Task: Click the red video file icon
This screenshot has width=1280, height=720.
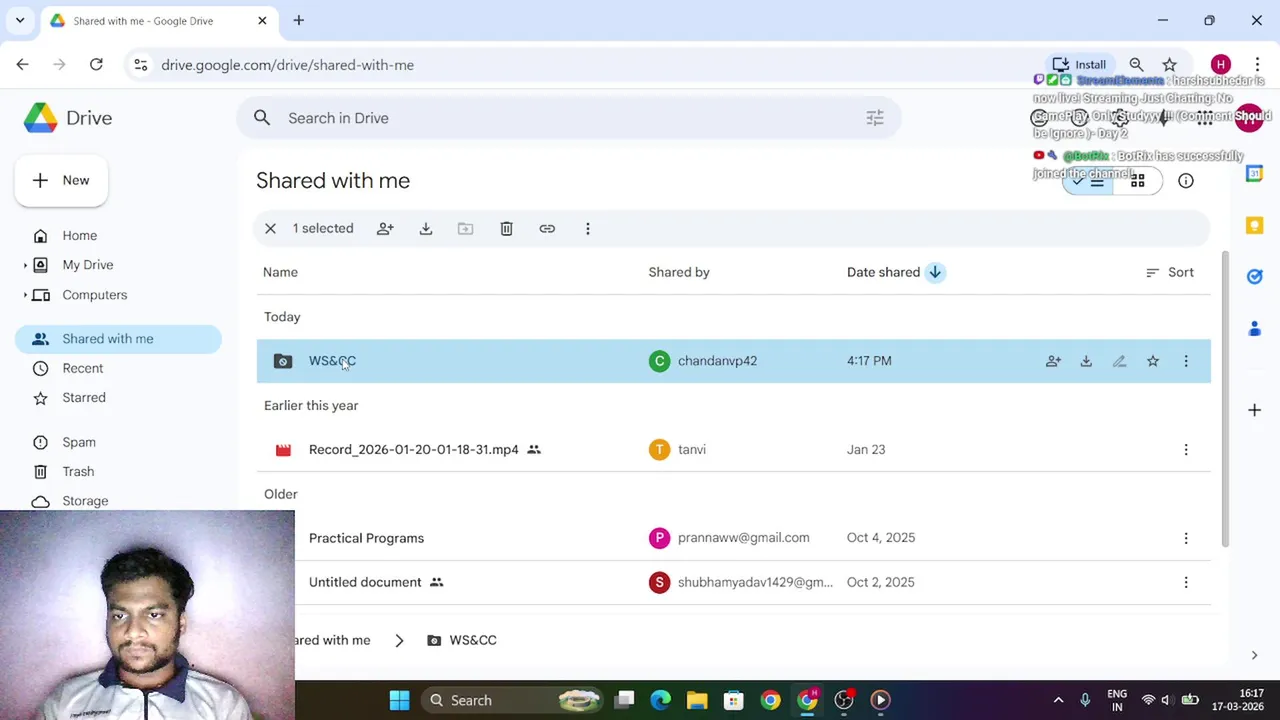Action: [283, 450]
